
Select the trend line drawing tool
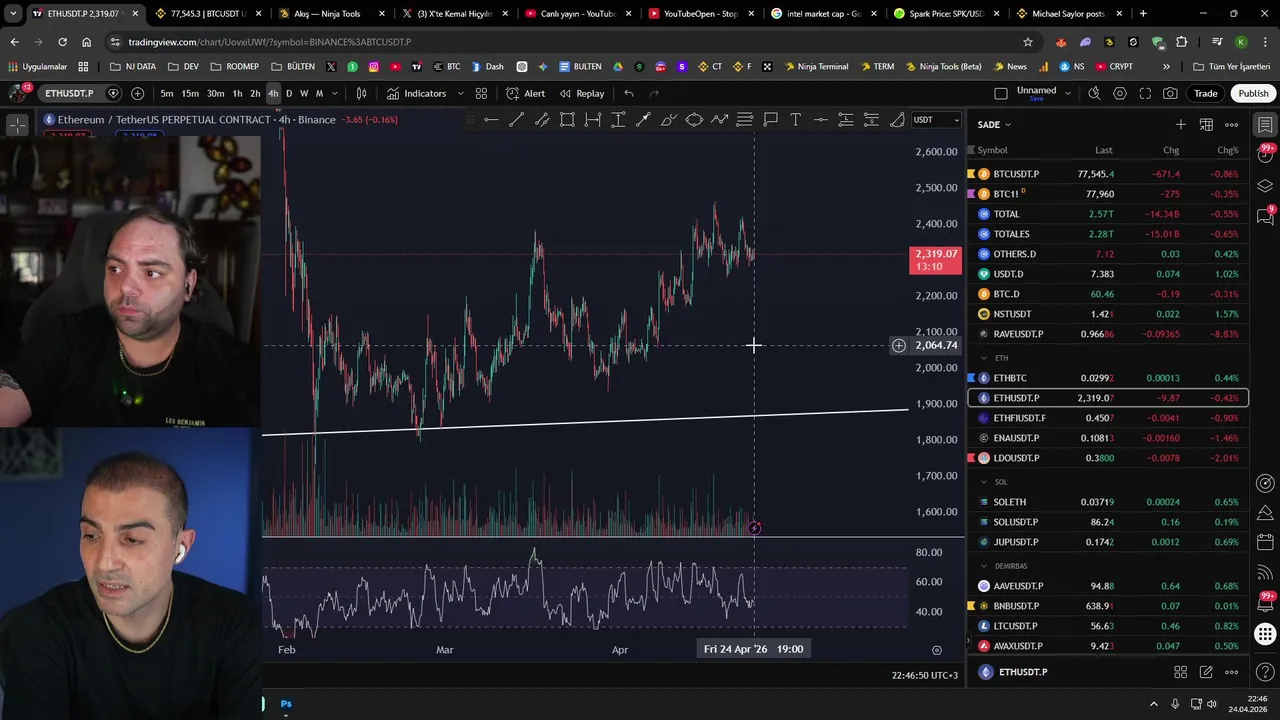[516, 120]
